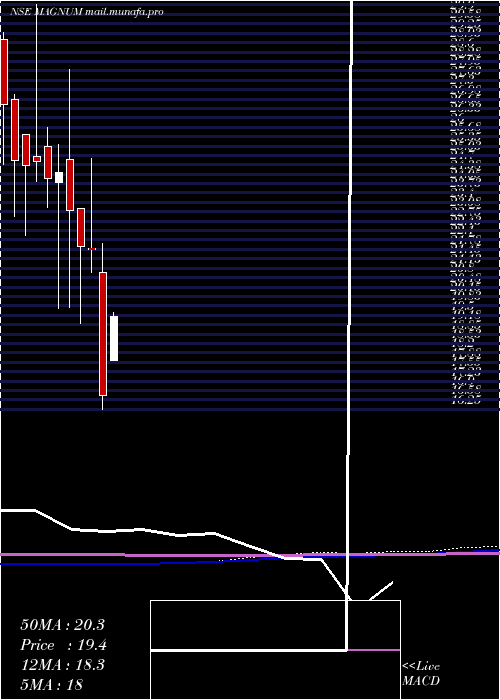Select the 50MA : 20.3 value
Image resolution: width=500 pixels, height=700 pixels.
coord(62,625)
